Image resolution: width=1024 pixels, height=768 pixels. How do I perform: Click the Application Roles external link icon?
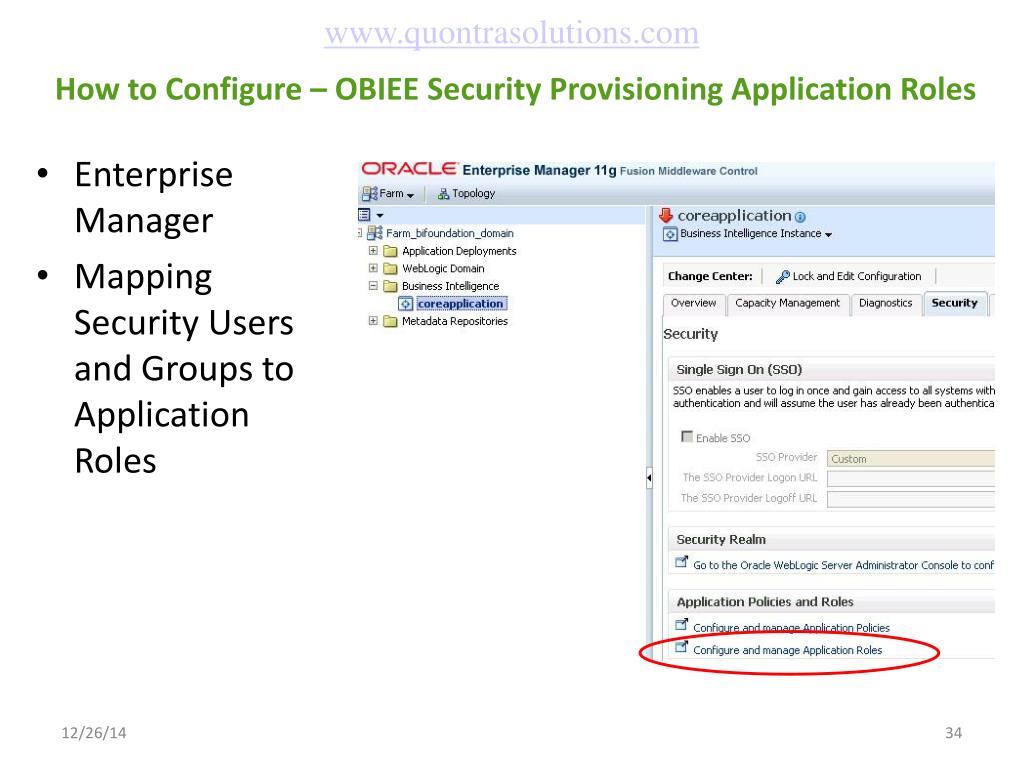[x=681, y=647]
